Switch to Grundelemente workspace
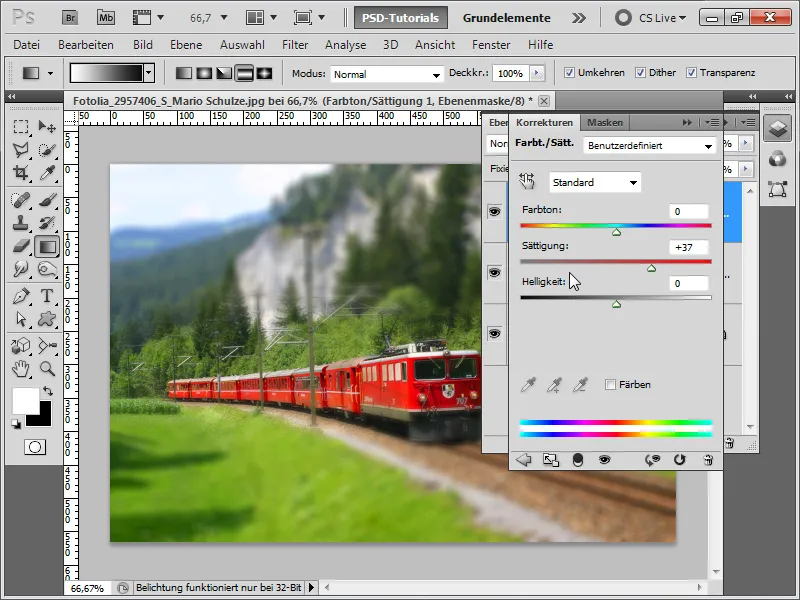The width and height of the screenshot is (800, 600). [x=507, y=18]
